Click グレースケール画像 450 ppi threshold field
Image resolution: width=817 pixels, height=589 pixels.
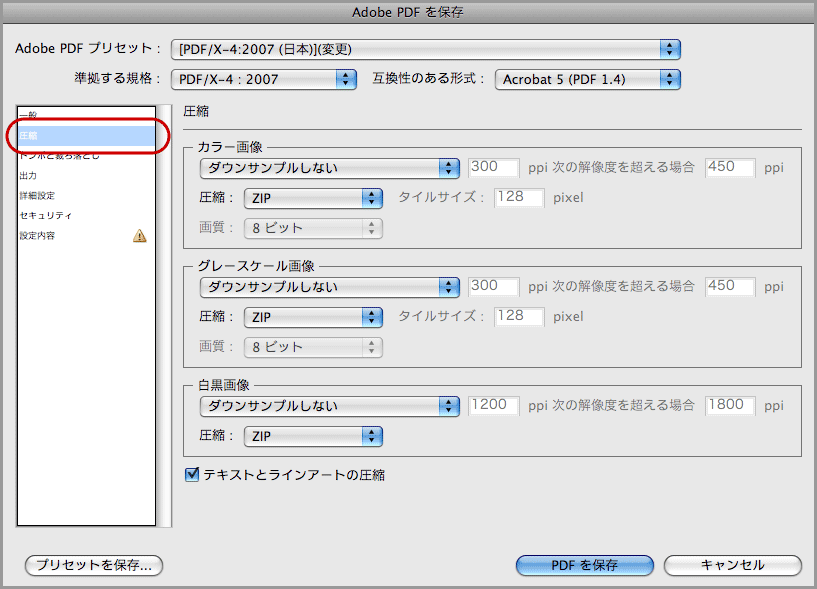pos(730,286)
